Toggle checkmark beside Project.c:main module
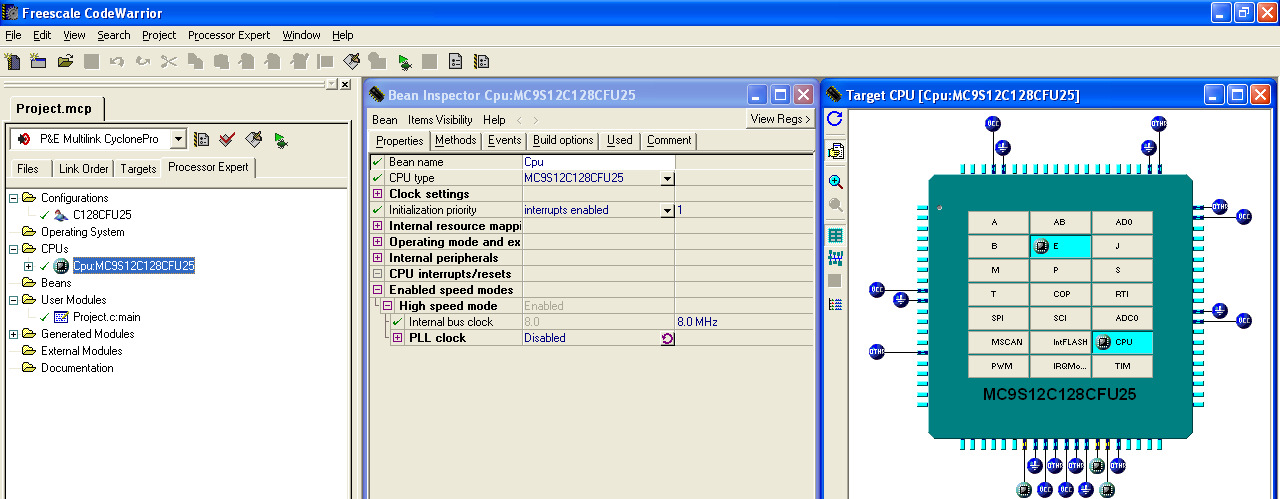The image size is (1280, 499). [44, 317]
